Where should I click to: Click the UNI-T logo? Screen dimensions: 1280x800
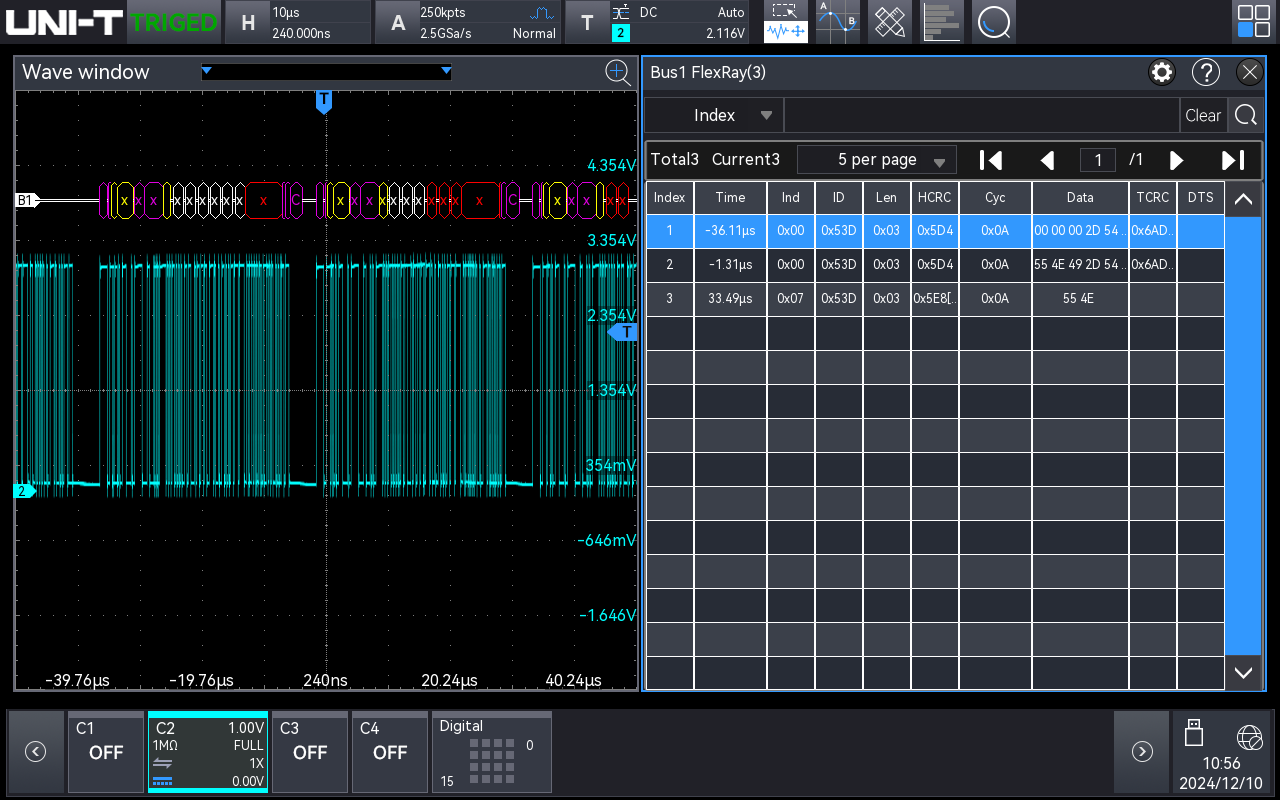[x=64, y=22]
